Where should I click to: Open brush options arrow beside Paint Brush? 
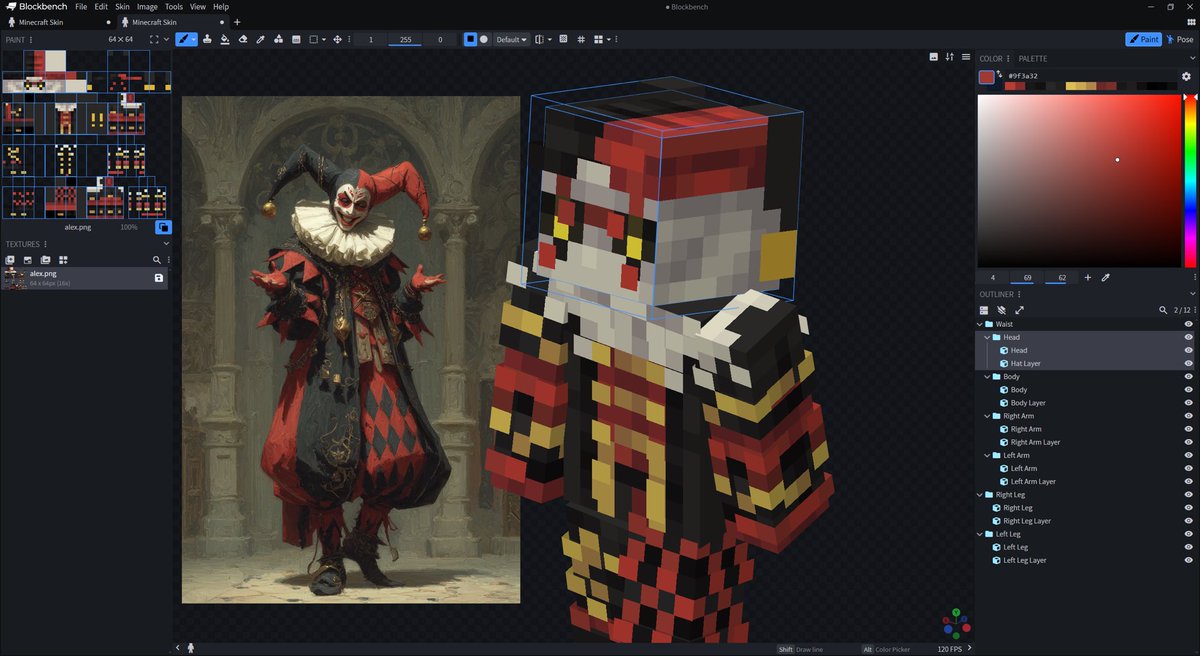click(194, 39)
